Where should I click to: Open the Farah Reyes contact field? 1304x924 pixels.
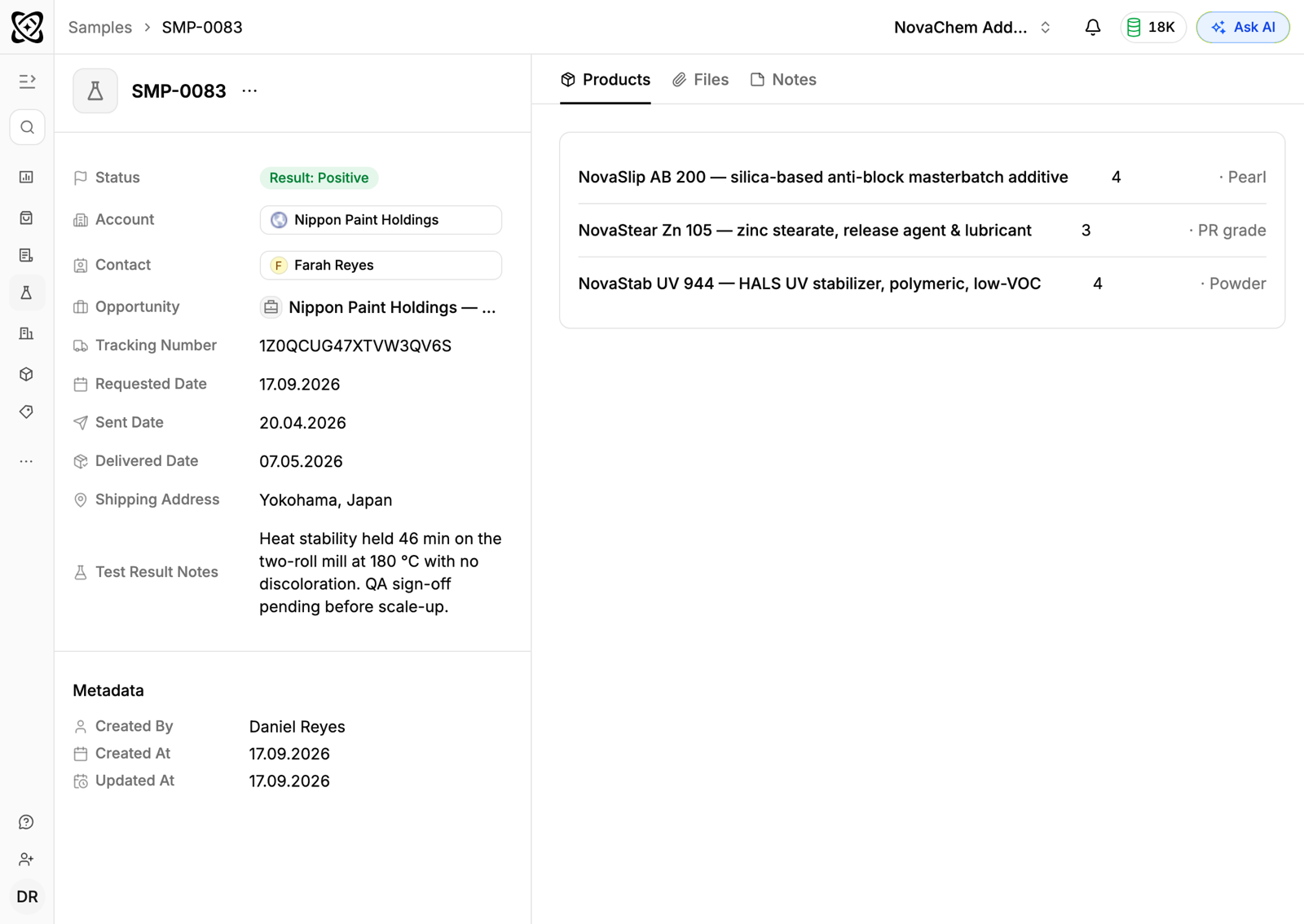[x=381, y=265]
